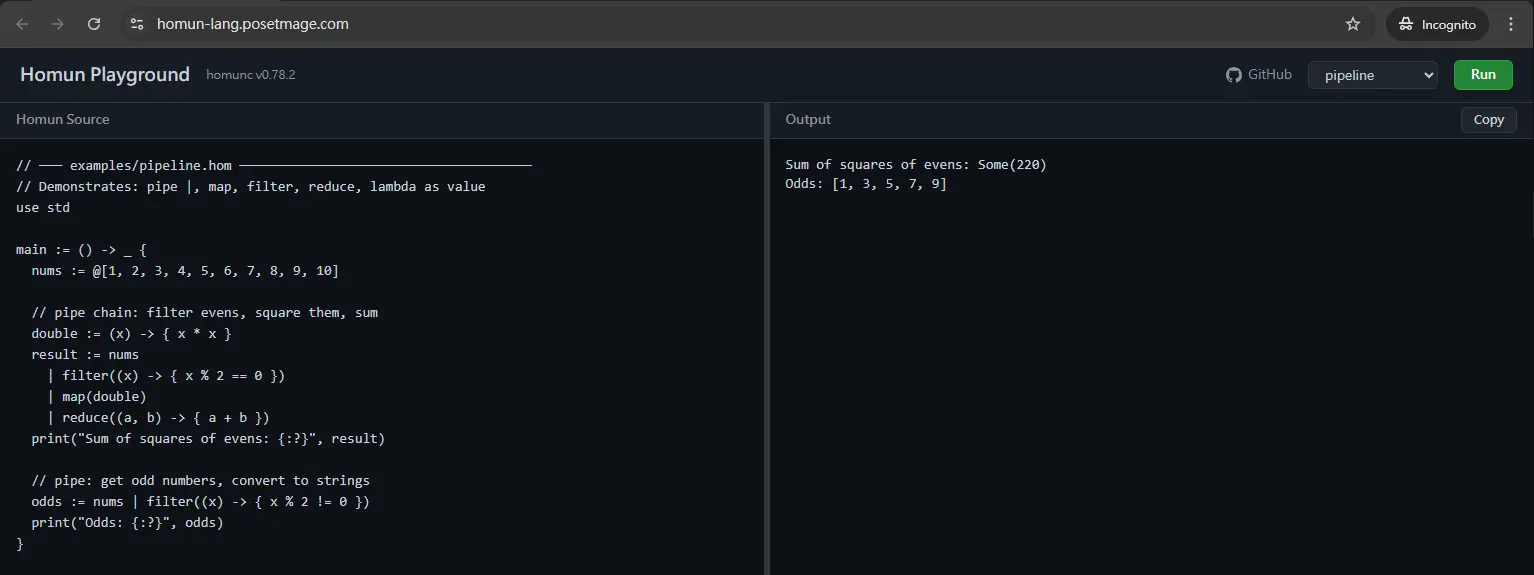
Task: Open the Chrome three-dot menu
Action: [1511, 24]
